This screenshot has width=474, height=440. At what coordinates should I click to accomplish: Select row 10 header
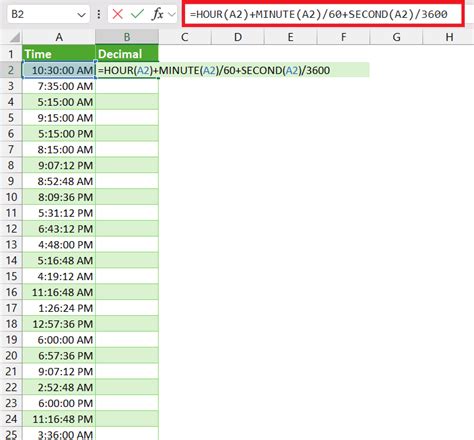[11, 197]
